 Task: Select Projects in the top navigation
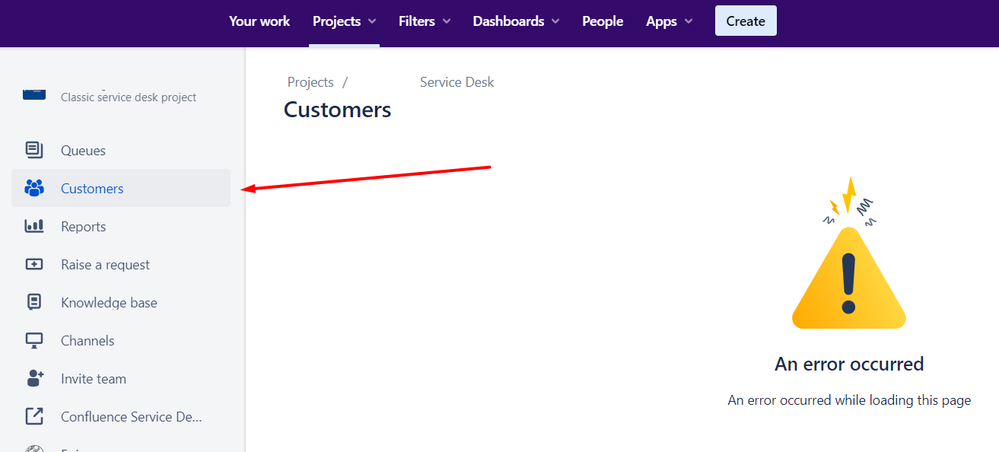pos(336,21)
